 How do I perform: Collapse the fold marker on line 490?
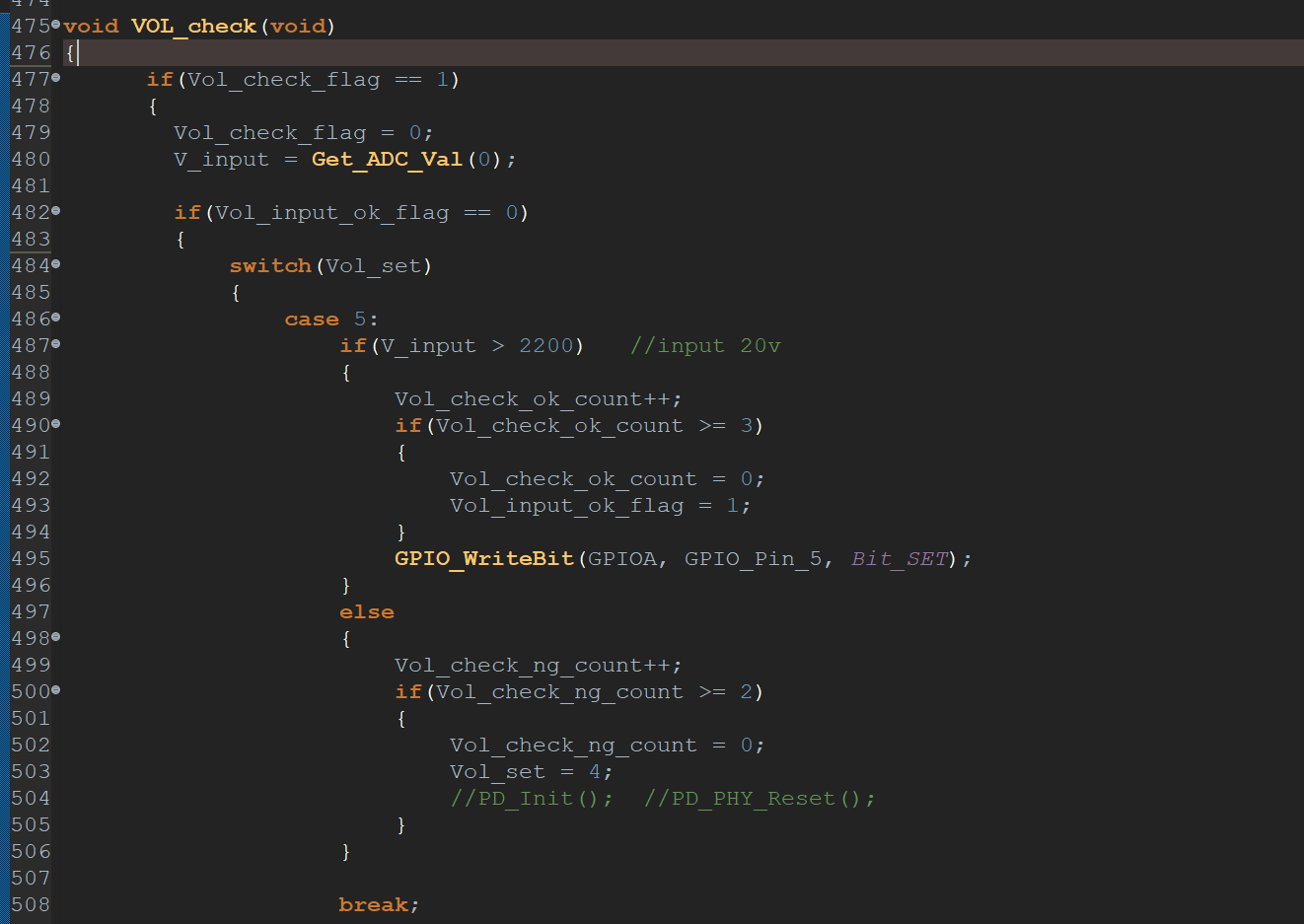tap(55, 423)
